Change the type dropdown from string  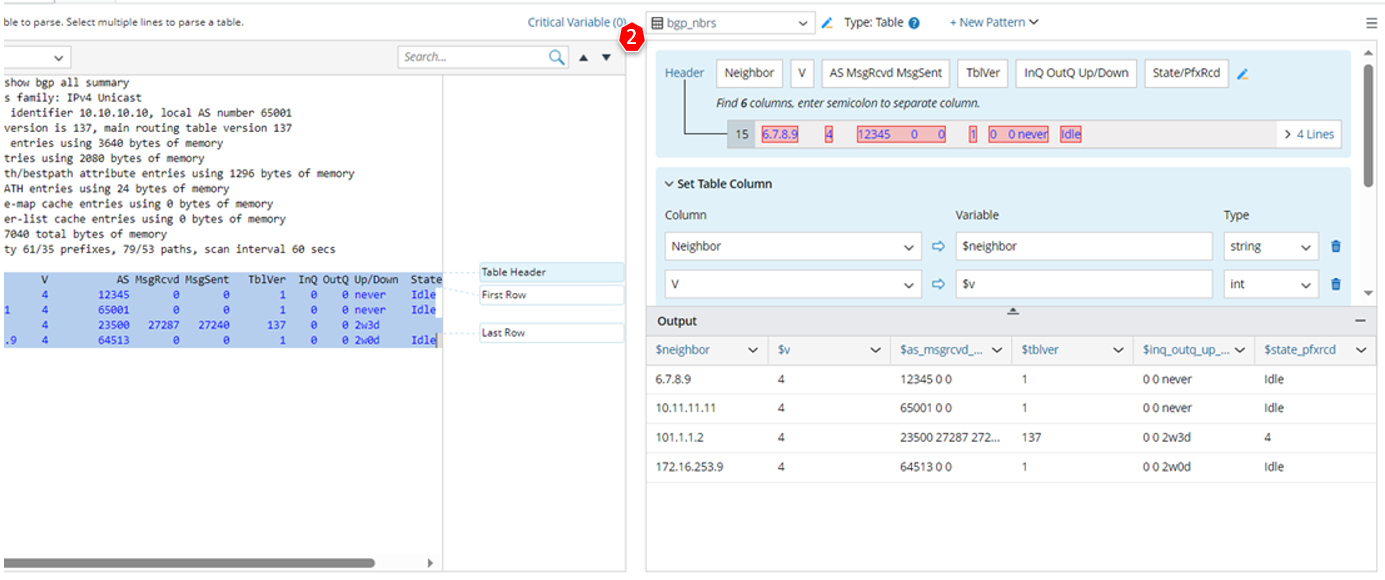1271,247
